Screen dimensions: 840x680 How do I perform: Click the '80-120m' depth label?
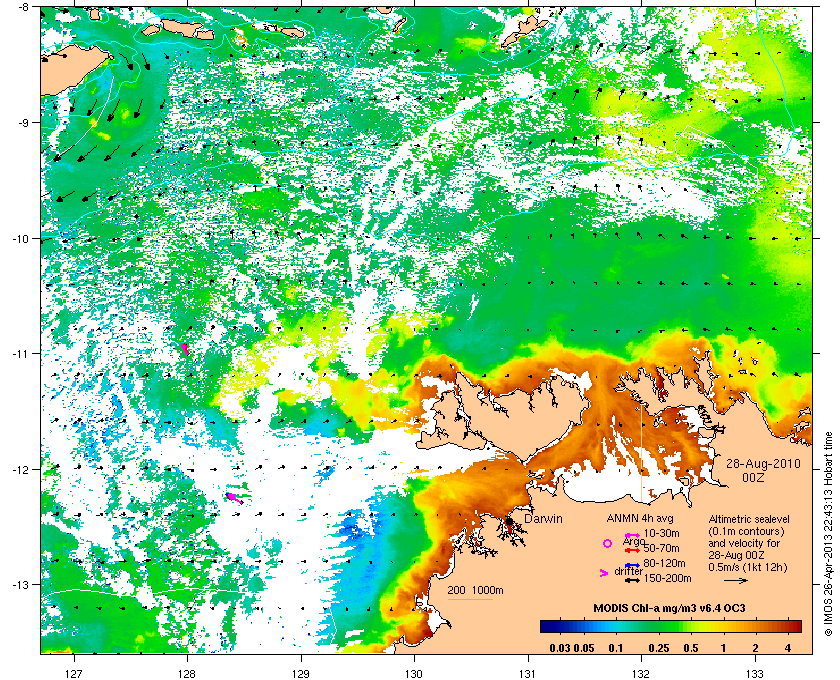point(664,563)
